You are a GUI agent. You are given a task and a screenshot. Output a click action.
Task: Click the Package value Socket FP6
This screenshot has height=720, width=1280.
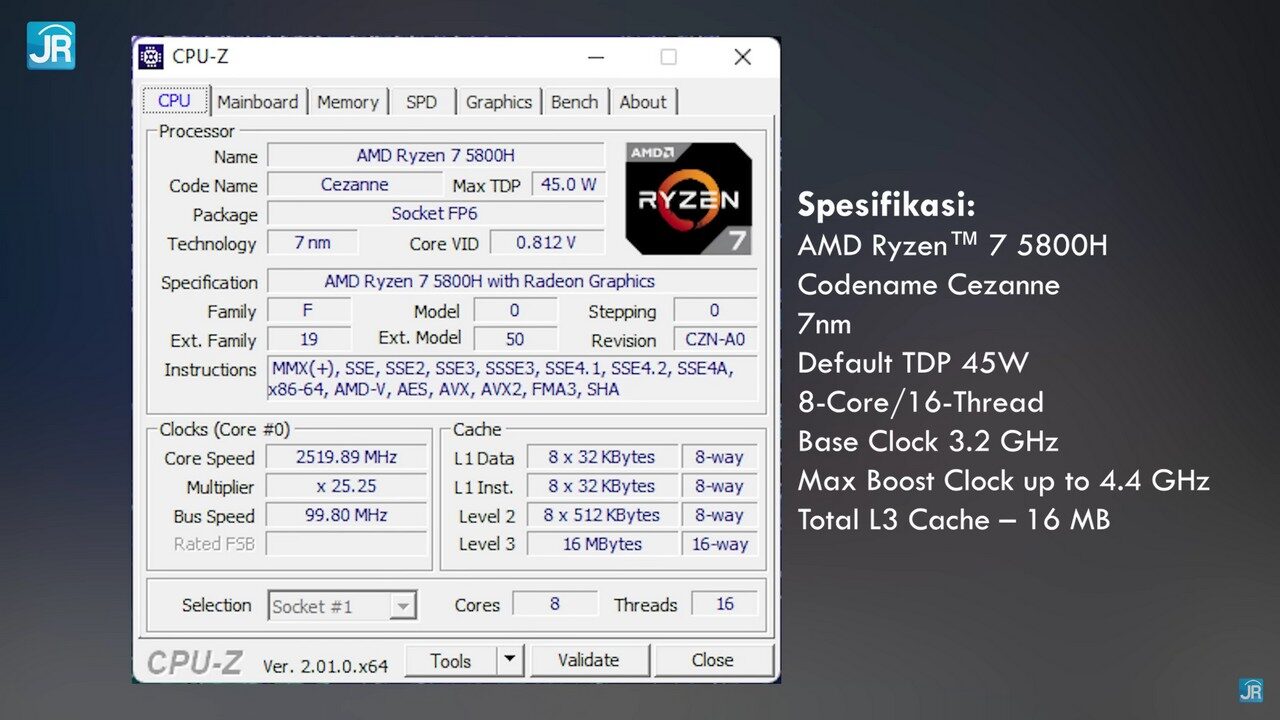point(436,214)
